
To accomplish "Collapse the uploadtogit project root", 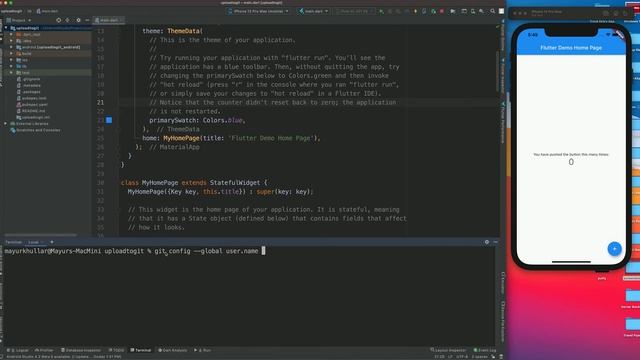I will coord(6,28).
